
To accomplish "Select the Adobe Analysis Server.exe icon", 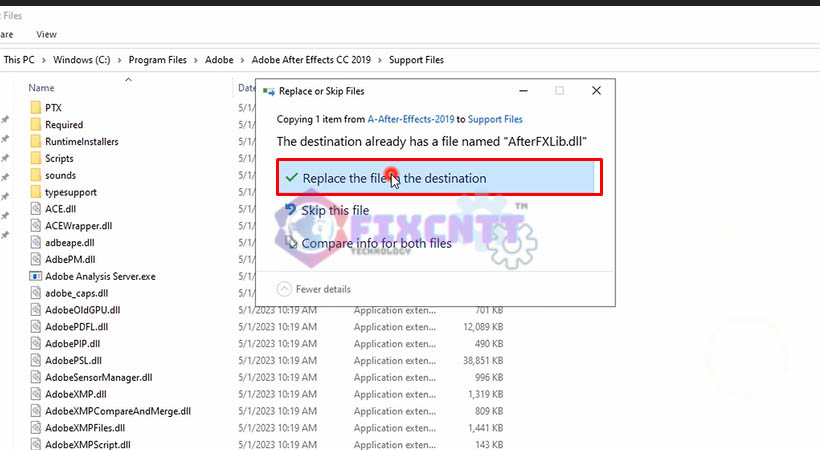I will [36, 276].
